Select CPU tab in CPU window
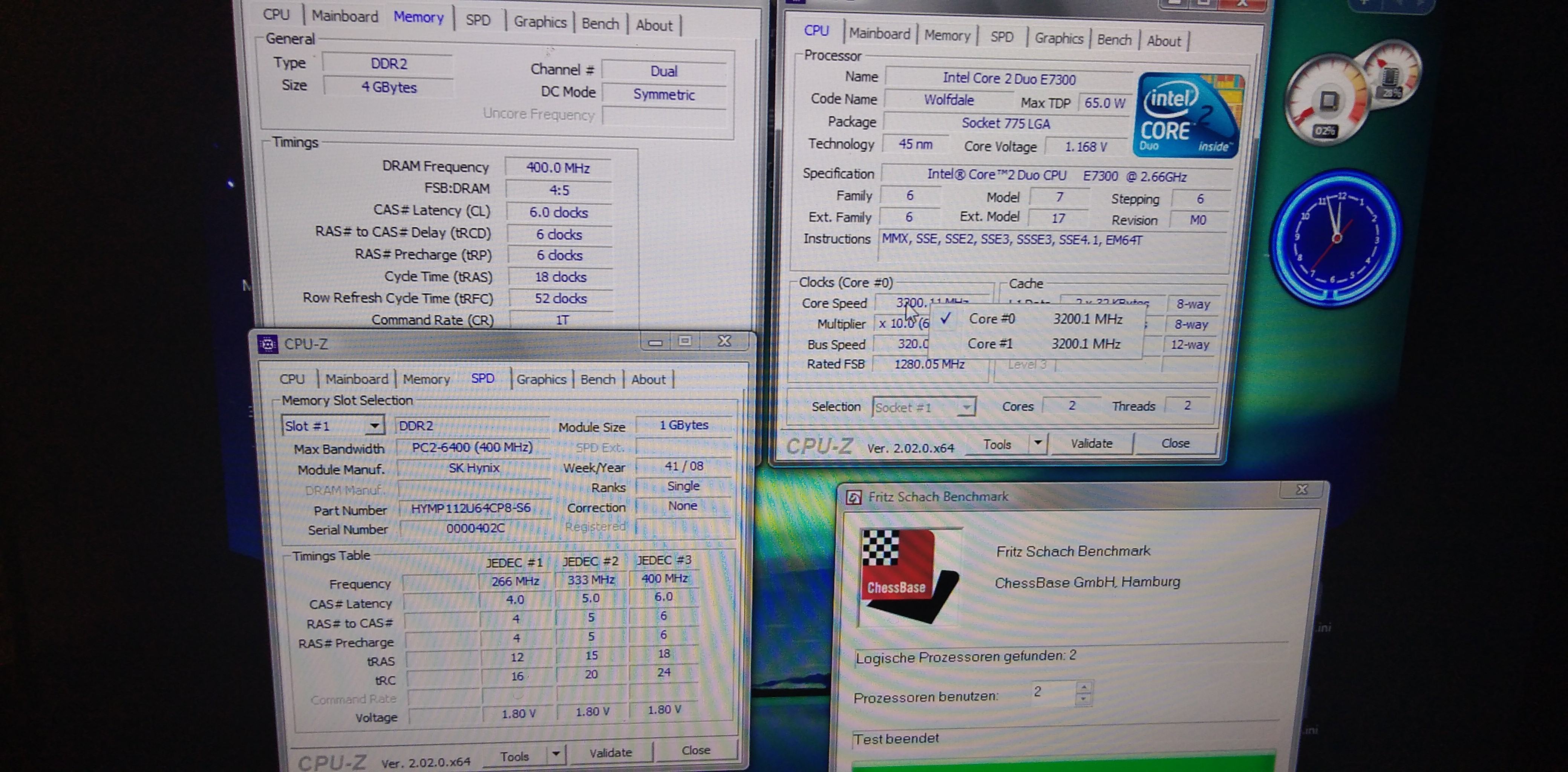 point(816,31)
